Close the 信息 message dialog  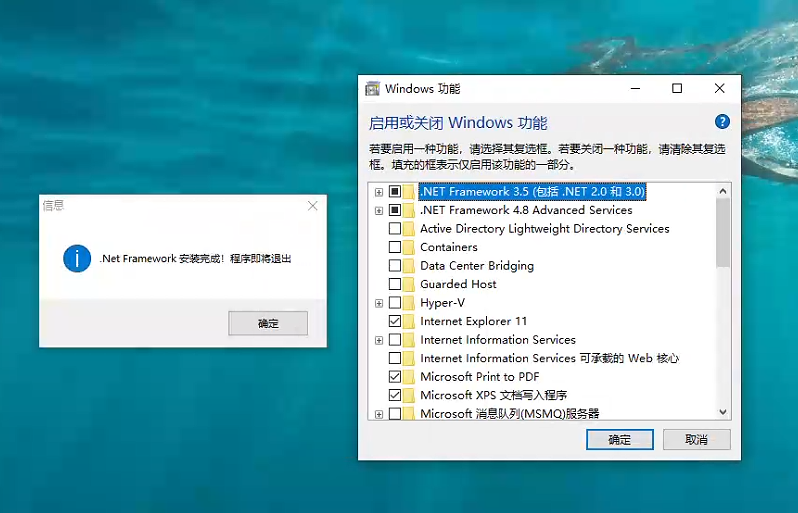312,206
